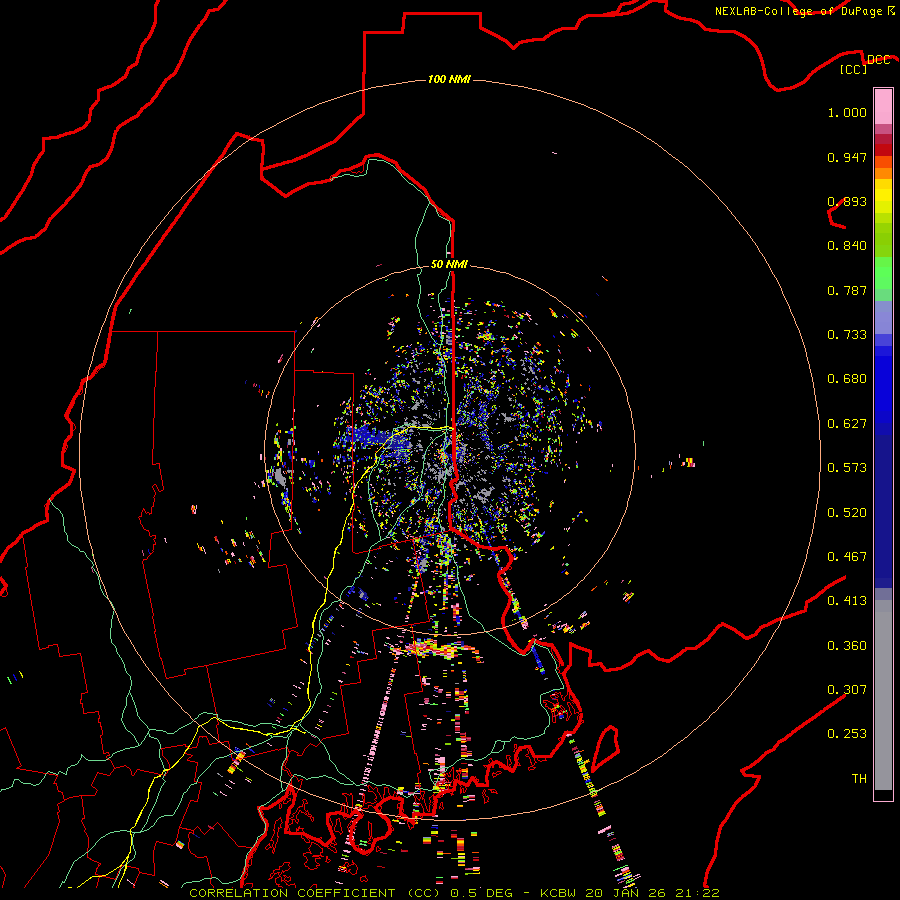Viewport: 900px width, 900px height.
Task: Click the CORRELATION COEFFICIENT (CC) caption text
Action: (315, 893)
